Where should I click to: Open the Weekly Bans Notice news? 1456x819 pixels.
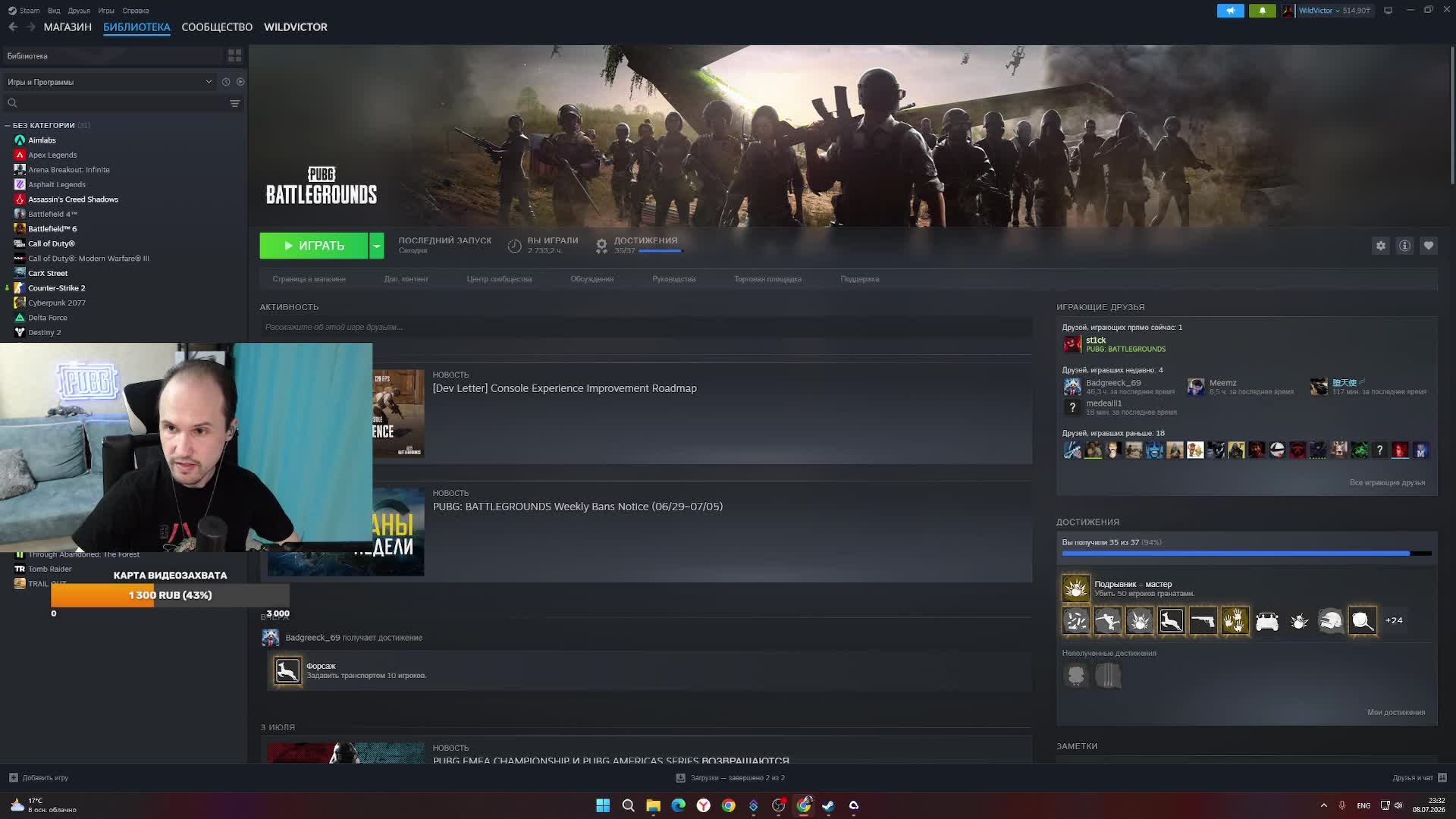pos(577,507)
